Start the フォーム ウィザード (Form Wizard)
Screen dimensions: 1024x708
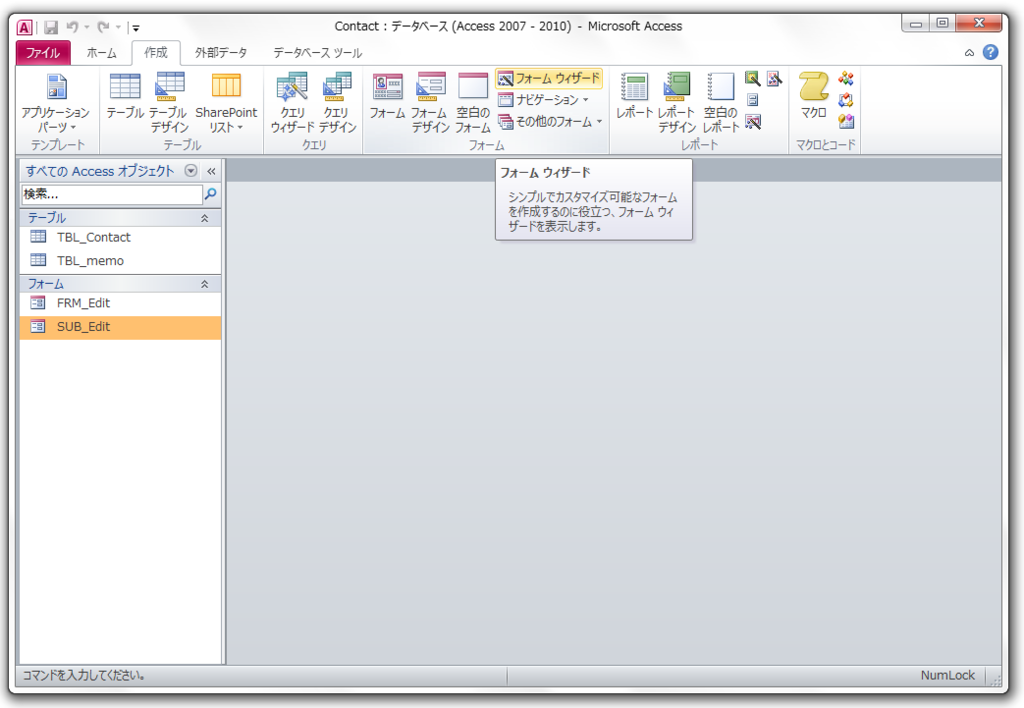click(x=549, y=78)
